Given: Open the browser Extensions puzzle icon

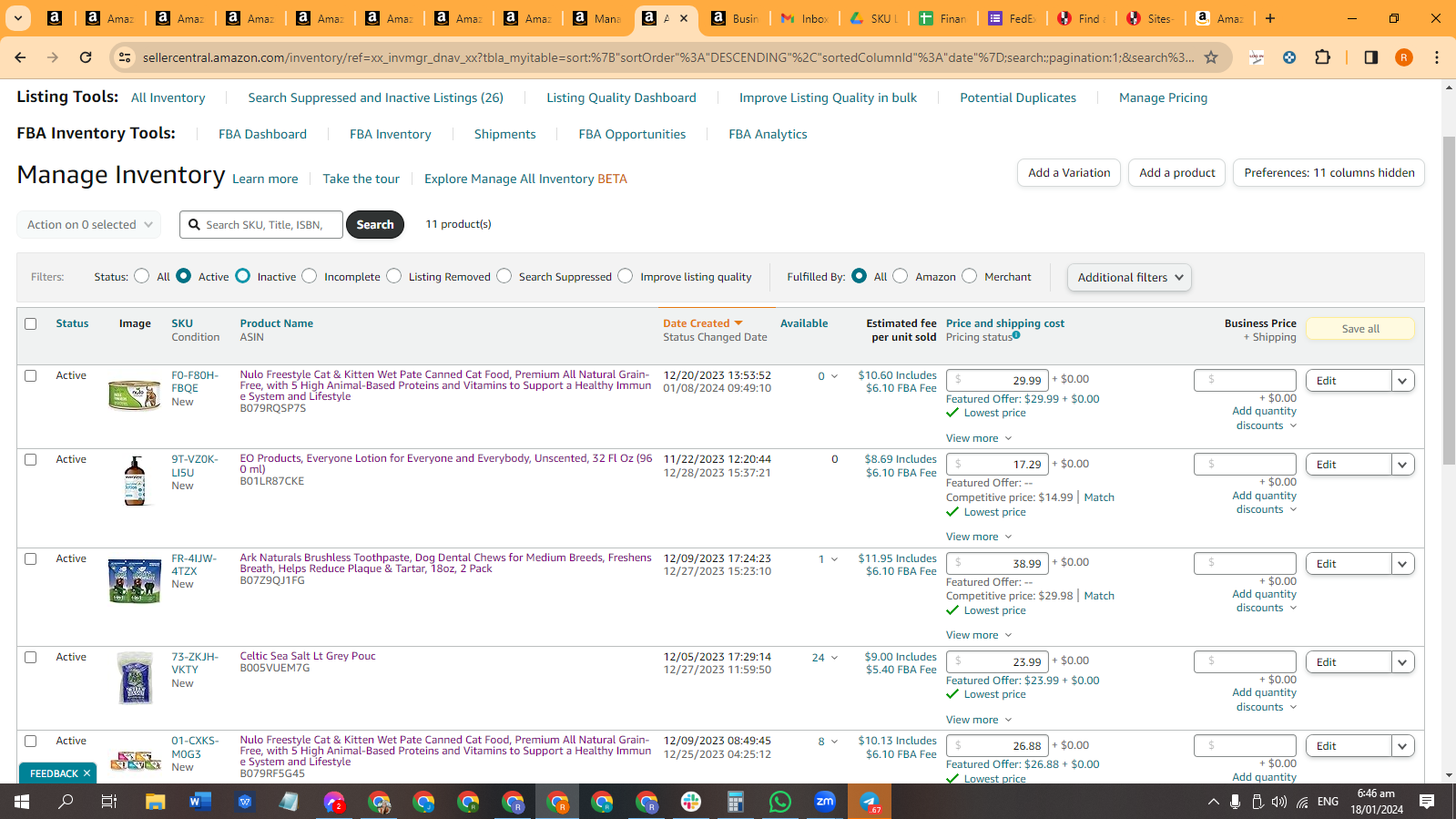Looking at the screenshot, I should point(1323,57).
